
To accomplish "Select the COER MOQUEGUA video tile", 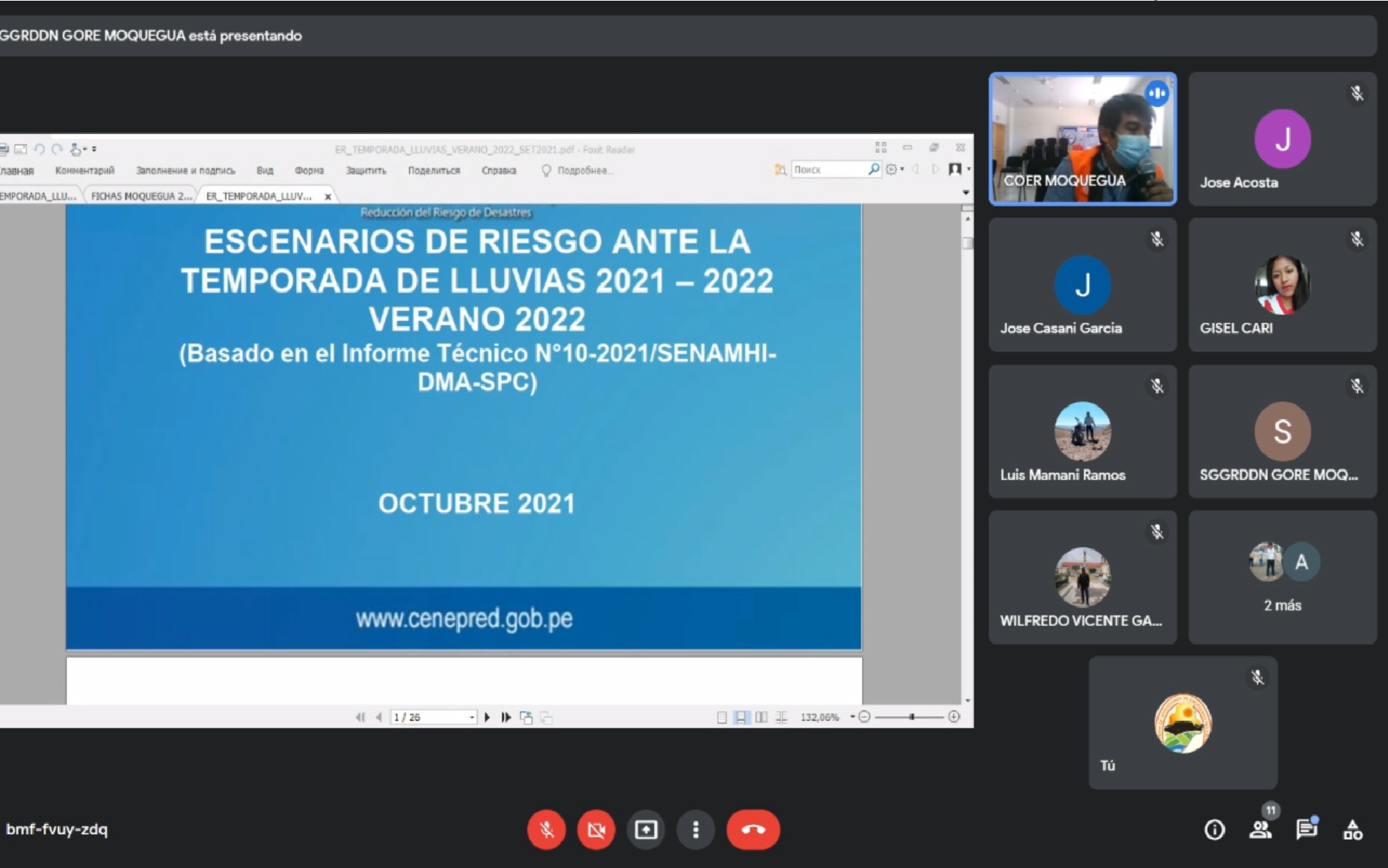I will pos(1082,139).
